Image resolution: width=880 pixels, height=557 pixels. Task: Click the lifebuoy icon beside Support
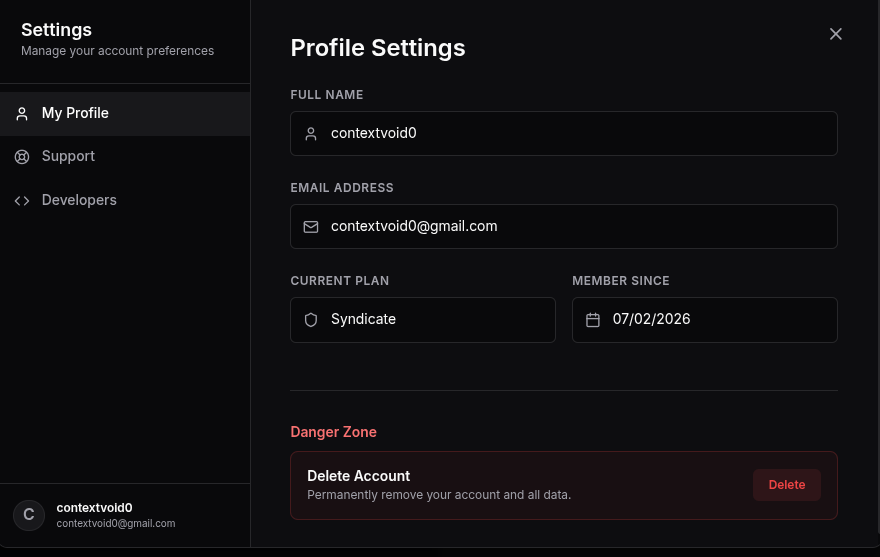coord(22,157)
